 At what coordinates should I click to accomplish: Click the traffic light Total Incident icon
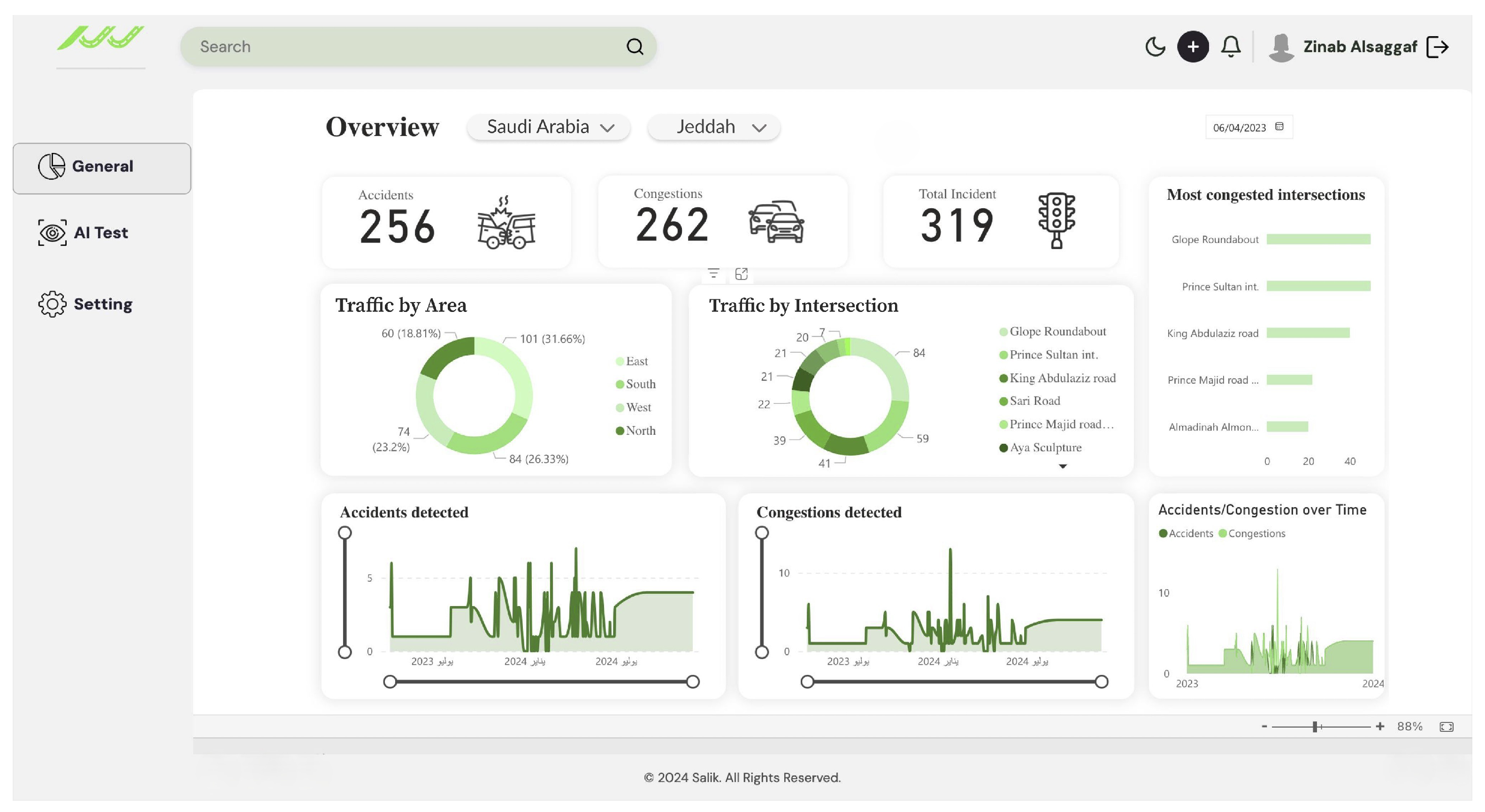pos(1056,220)
